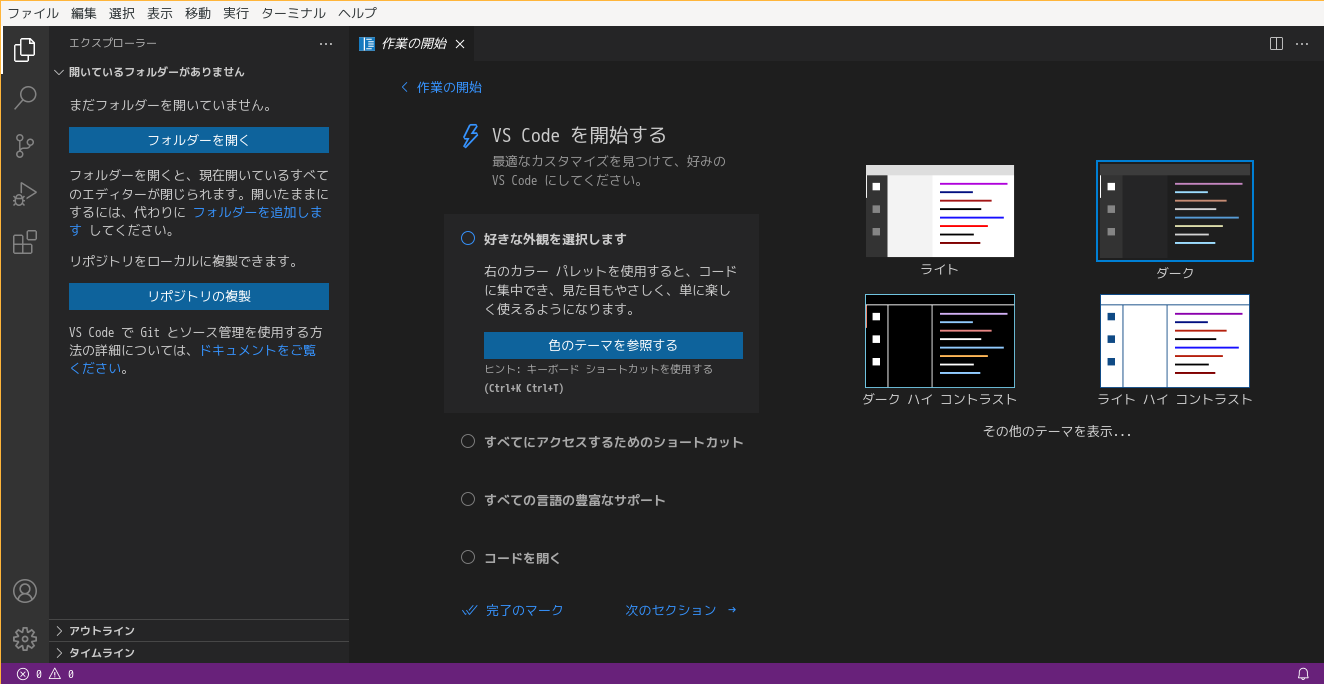Open the 編集 menu

pyautogui.click(x=84, y=13)
